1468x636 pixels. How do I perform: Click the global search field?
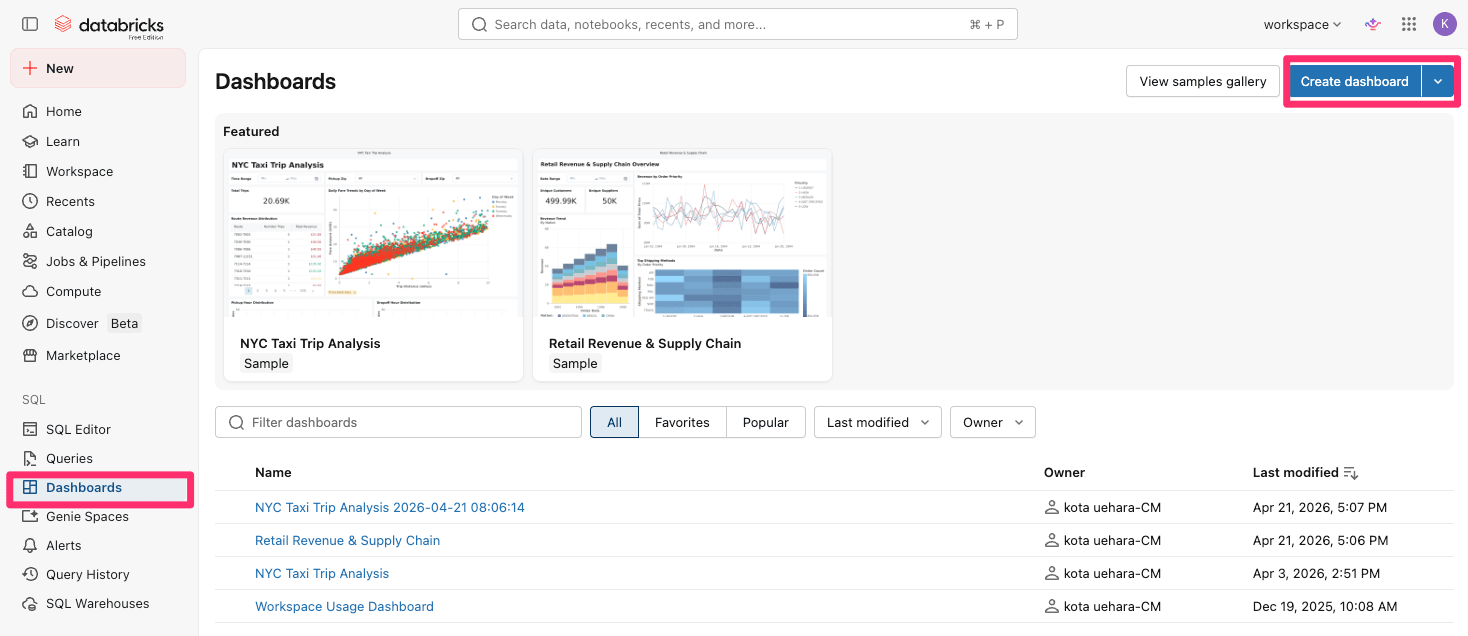point(738,24)
